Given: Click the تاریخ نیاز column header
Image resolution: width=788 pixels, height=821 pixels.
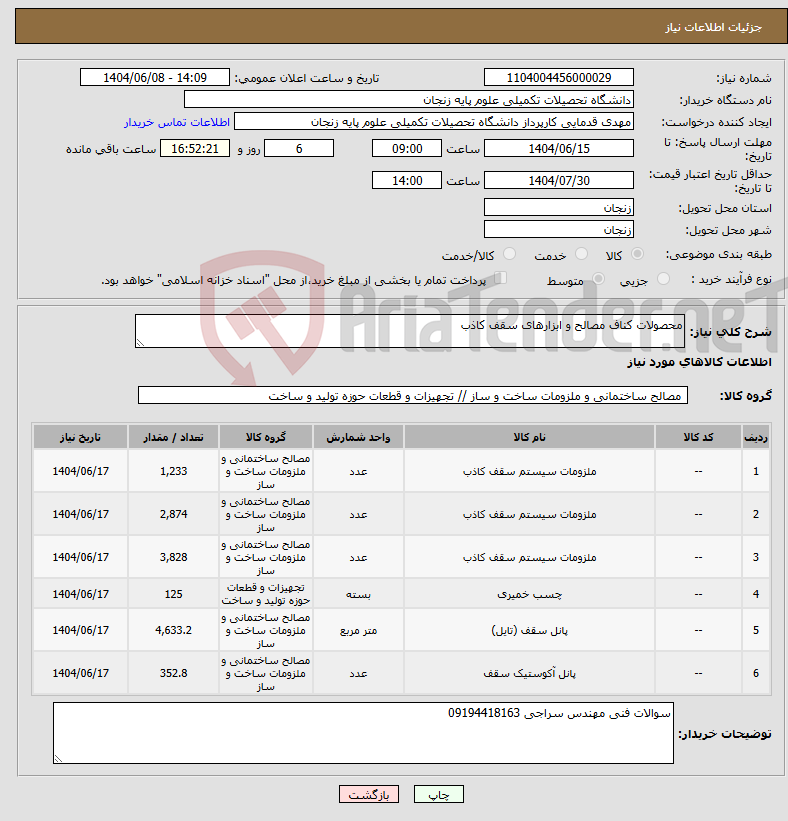Looking at the screenshot, I should [81, 437].
